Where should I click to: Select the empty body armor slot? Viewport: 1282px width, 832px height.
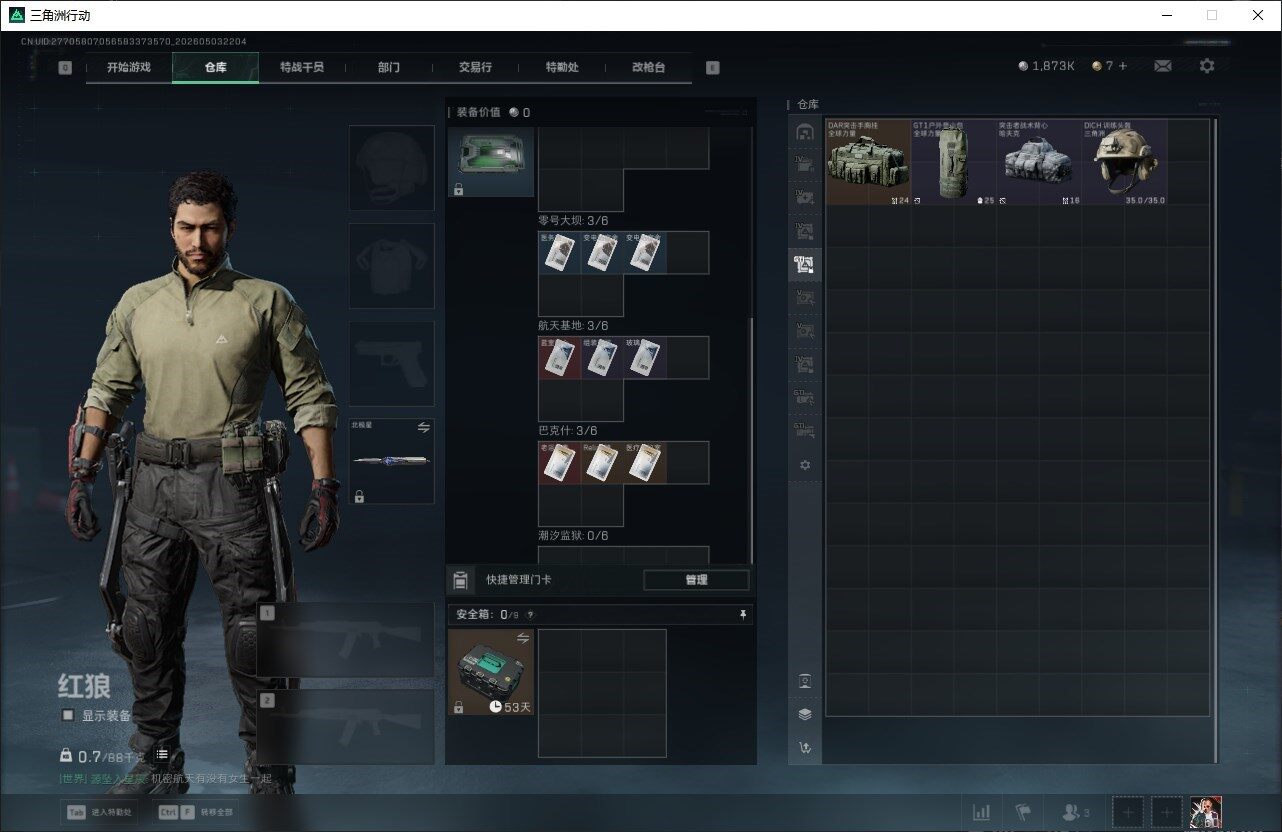tap(392, 265)
